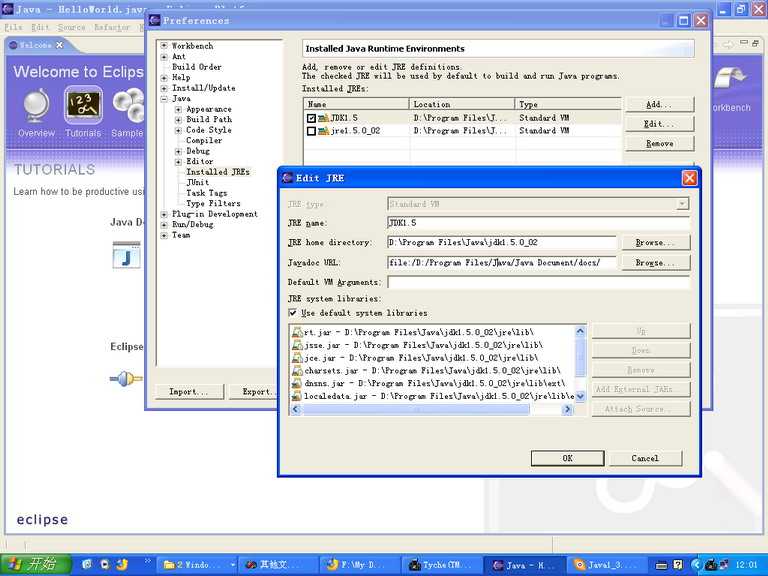Expand the Workbench tree node
The height and width of the screenshot is (576, 768).
point(164,46)
